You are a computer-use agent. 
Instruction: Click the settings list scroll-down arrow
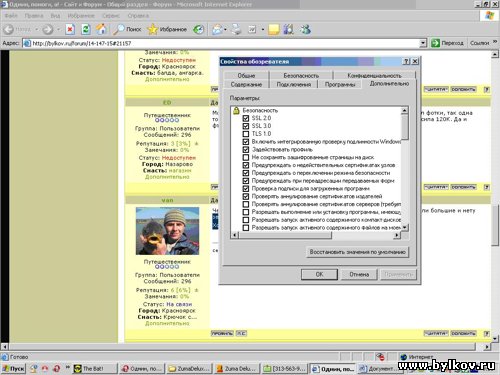[x=405, y=227]
